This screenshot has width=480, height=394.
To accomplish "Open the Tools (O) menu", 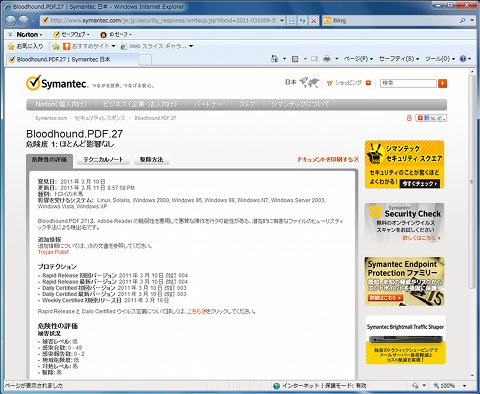I will [440, 59].
